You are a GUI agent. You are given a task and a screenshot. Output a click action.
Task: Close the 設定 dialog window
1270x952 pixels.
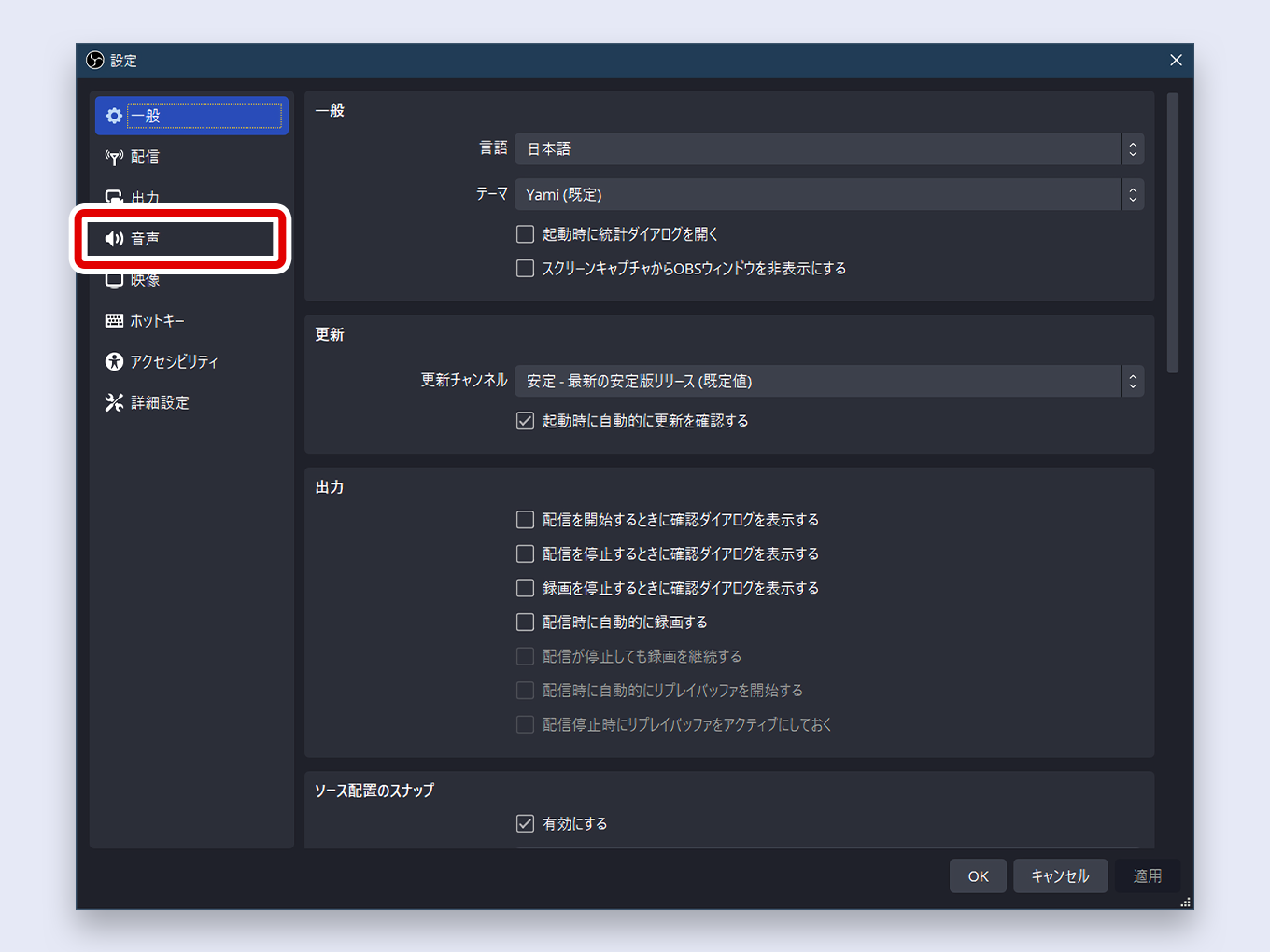1176,61
